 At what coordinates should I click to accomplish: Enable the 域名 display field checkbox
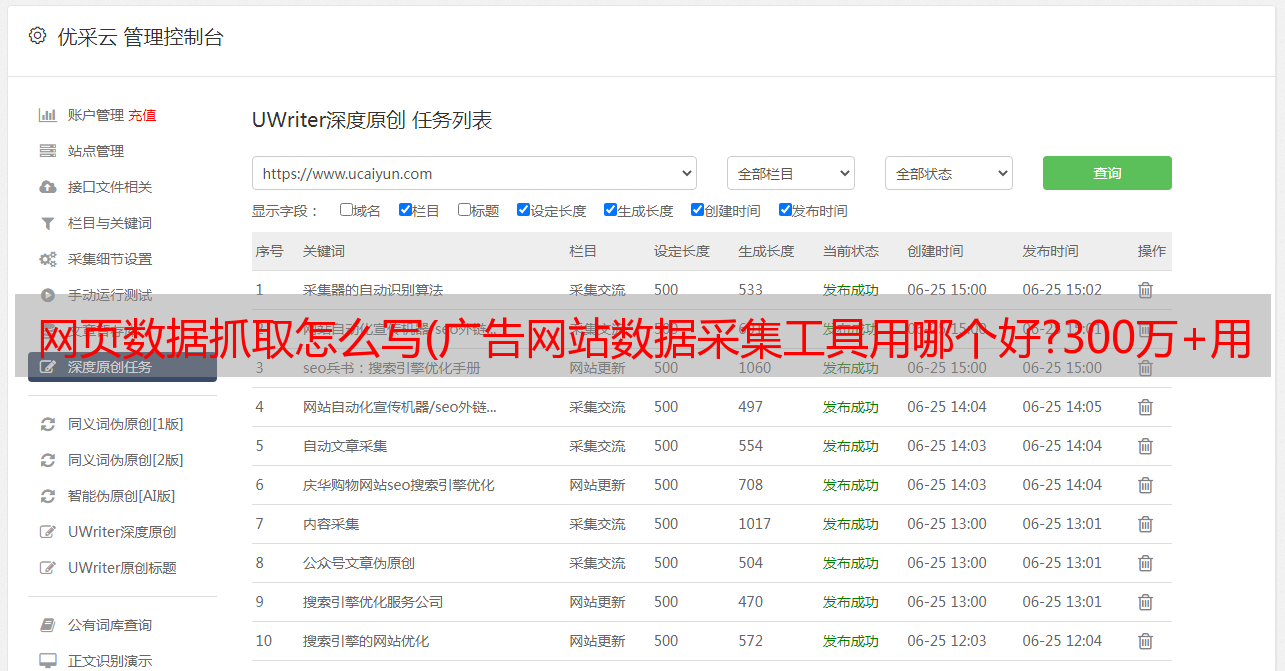pos(346,210)
